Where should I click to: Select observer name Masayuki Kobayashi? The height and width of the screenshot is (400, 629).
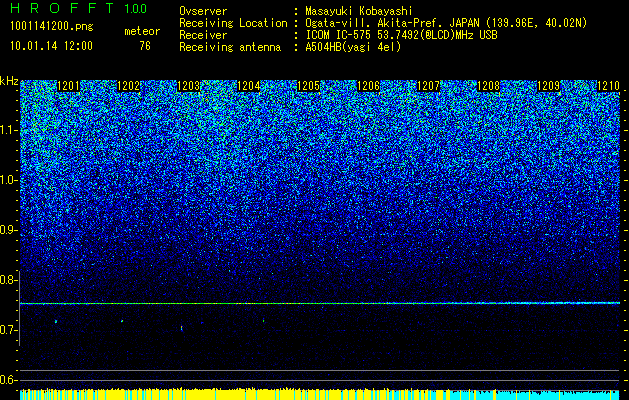pos(358,11)
